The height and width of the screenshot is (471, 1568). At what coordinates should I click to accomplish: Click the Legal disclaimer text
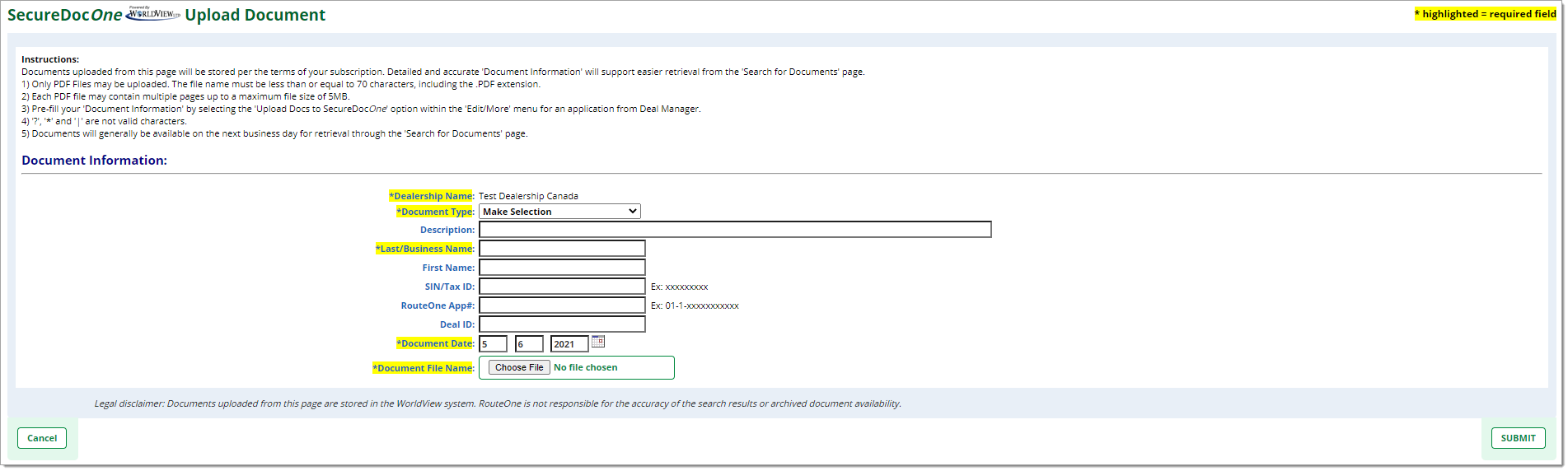(x=498, y=403)
